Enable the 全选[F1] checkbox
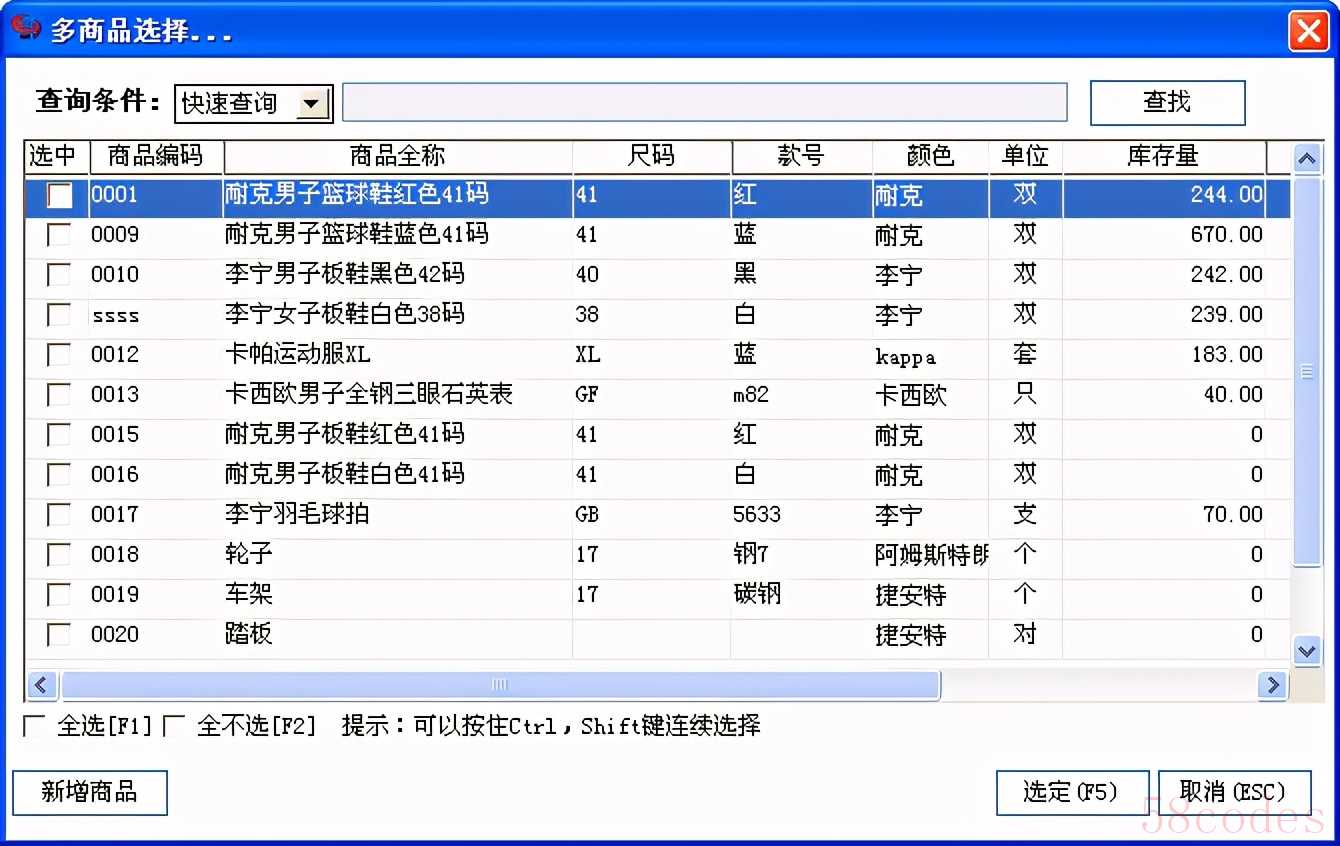This screenshot has height=846, width=1340. pyautogui.click(x=35, y=726)
